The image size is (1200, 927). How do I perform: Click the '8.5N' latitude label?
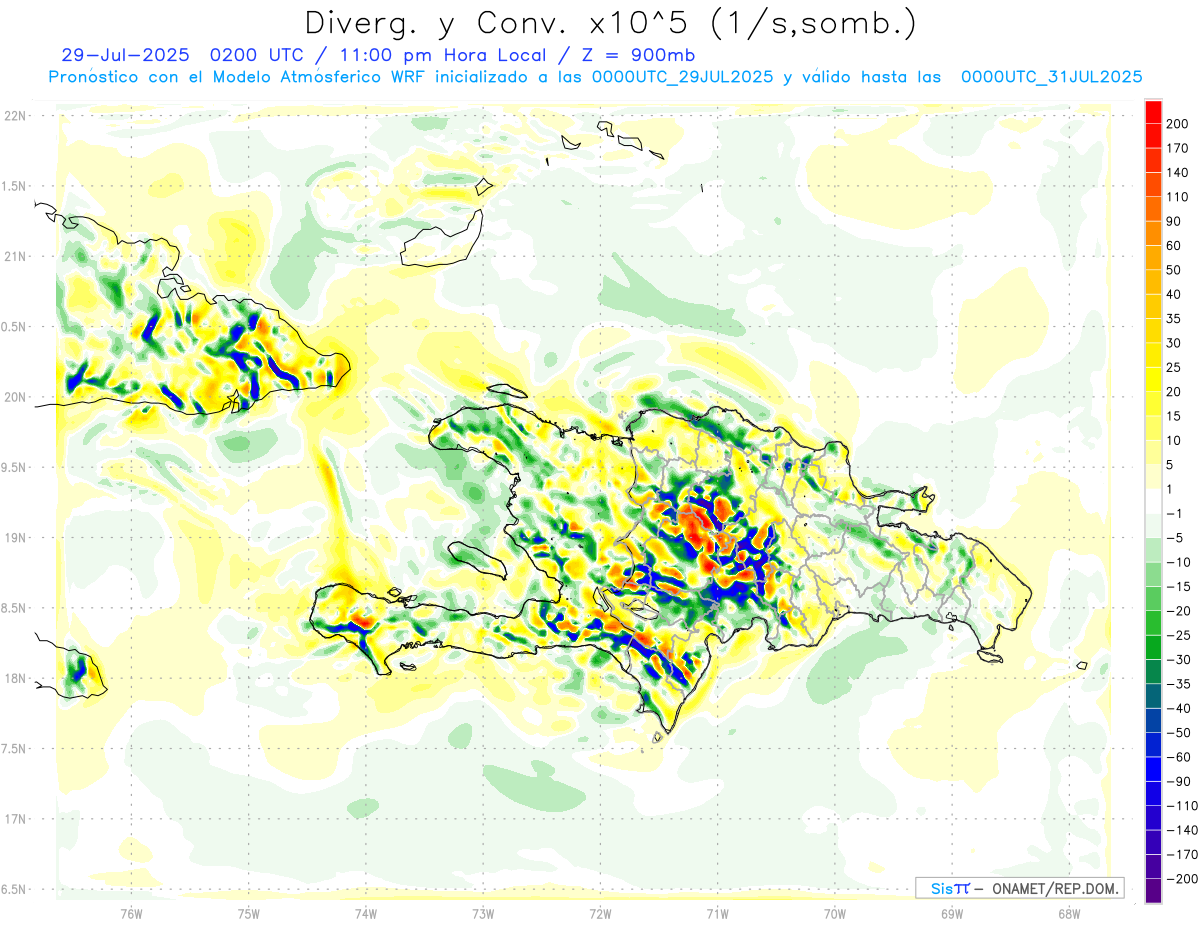click(15, 608)
